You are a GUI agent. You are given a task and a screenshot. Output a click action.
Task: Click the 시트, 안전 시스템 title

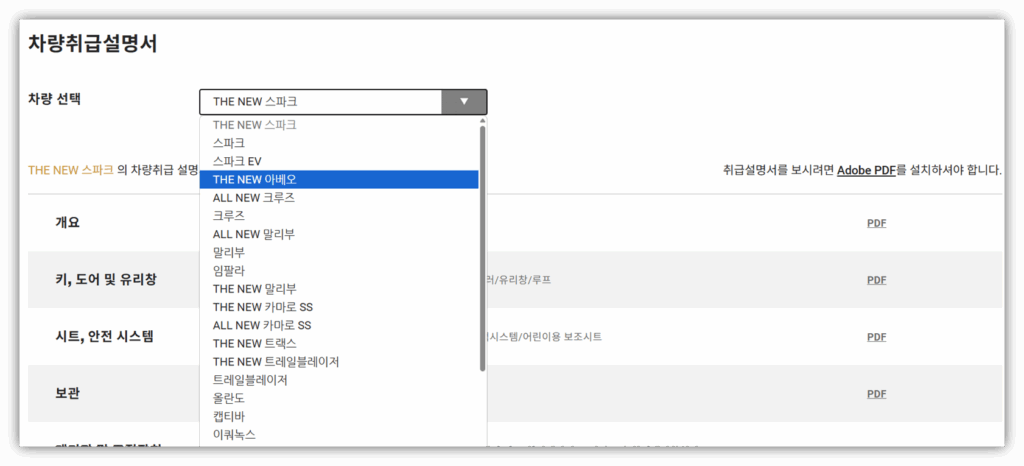pos(104,337)
